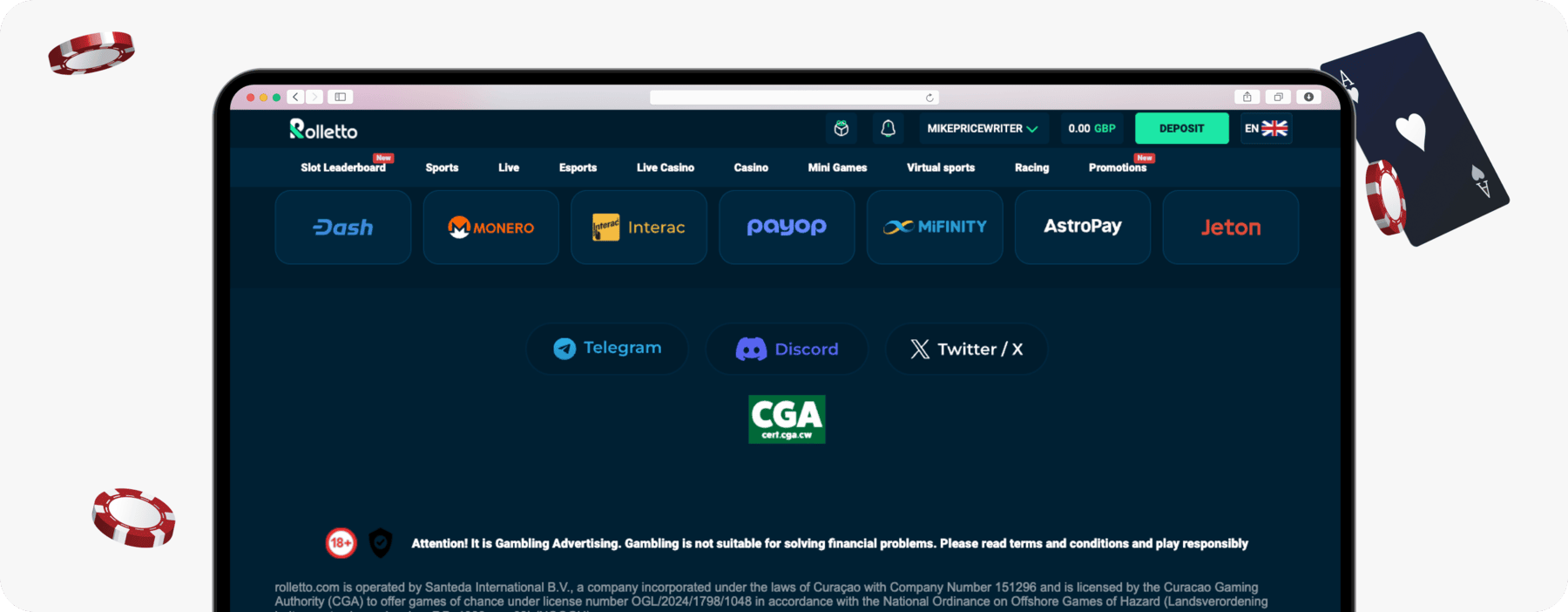1568x612 pixels.
Task: Go back with browser back arrow
Action: tap(296, 97)
